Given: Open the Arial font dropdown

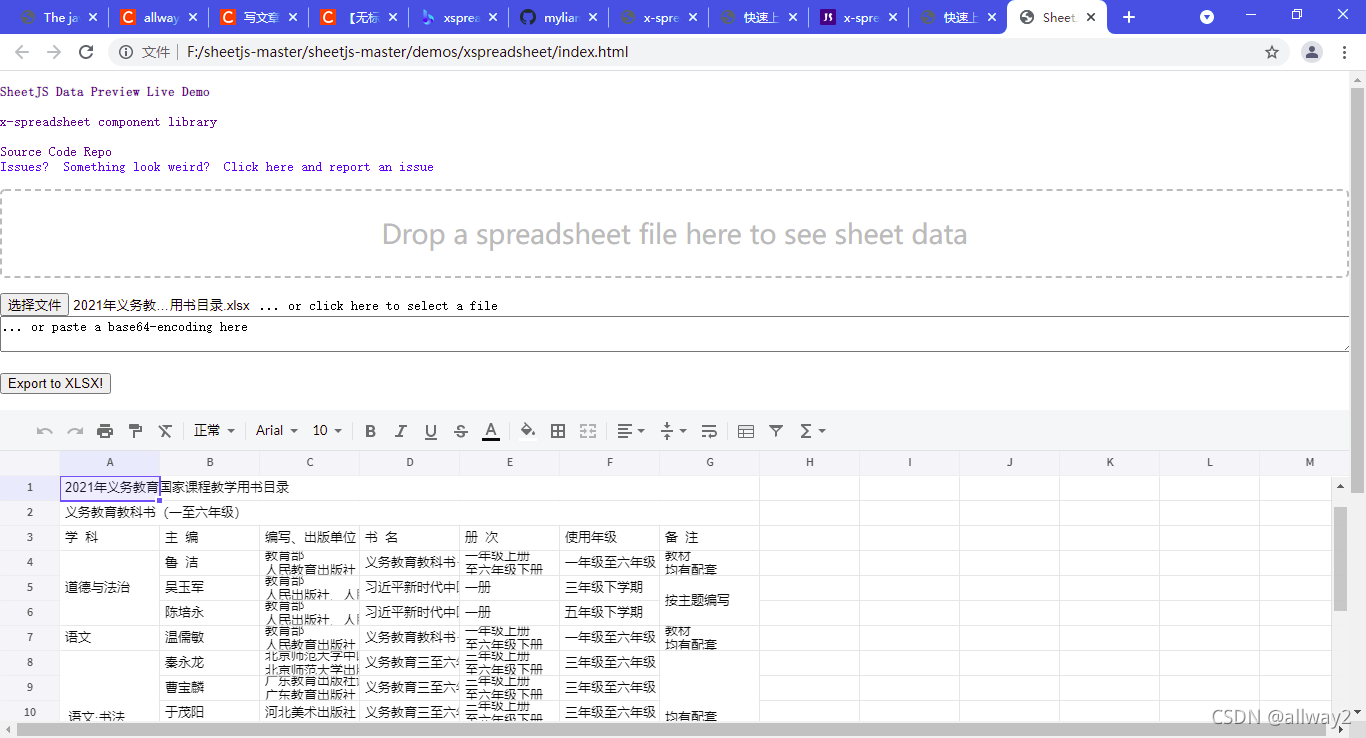Looking at the screenshot, I should coord(277,431).
